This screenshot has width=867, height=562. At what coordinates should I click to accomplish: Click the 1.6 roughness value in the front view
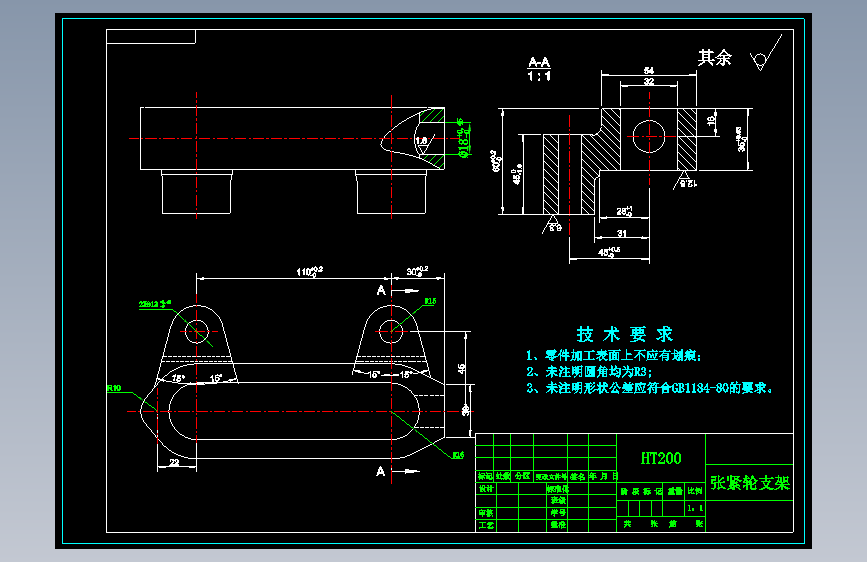point(421,140)
